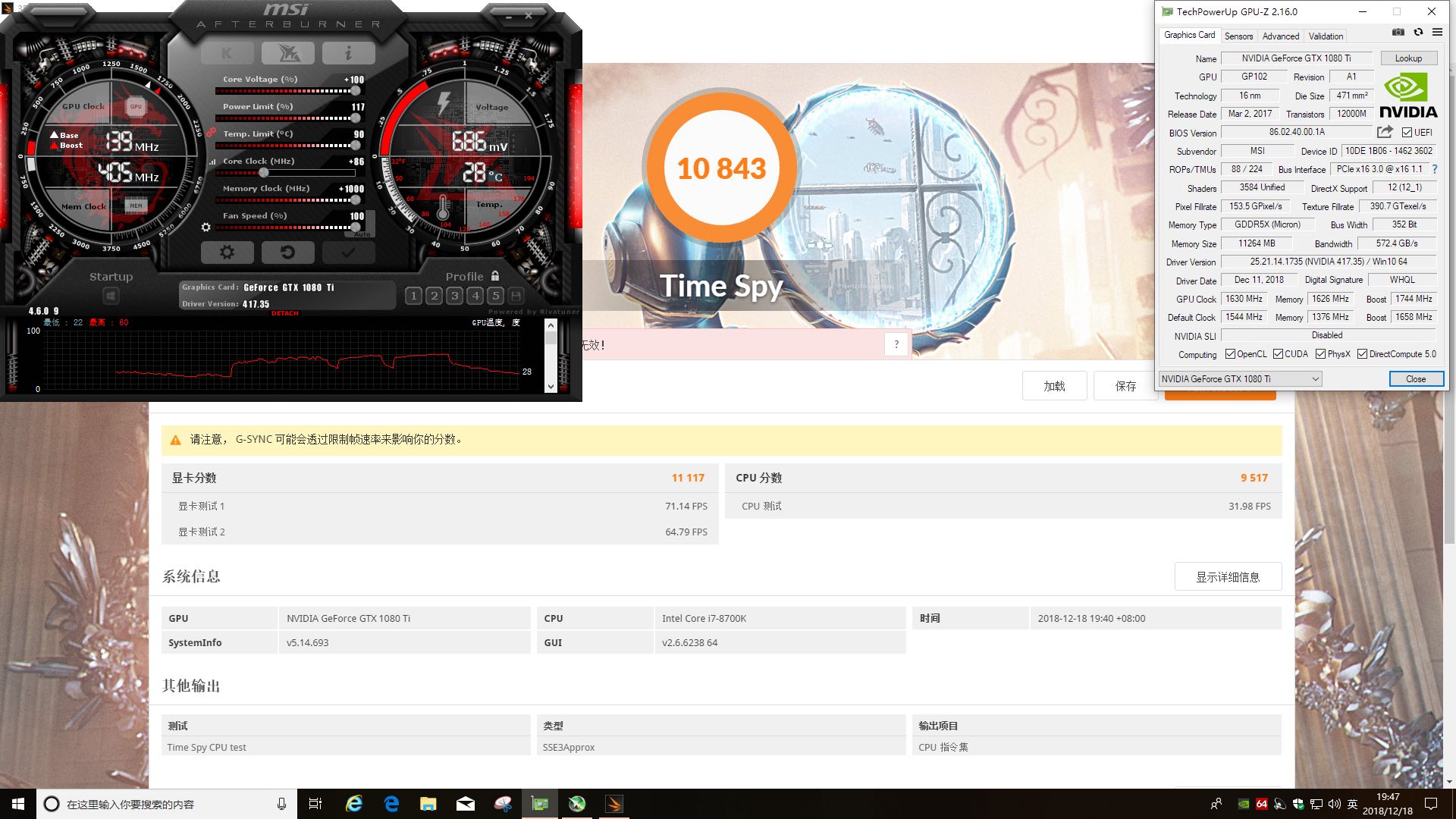The height and width of the screenshot is (819, 1456).
Task: Select Afterburner profile slot 5
Action: point(495,296)
